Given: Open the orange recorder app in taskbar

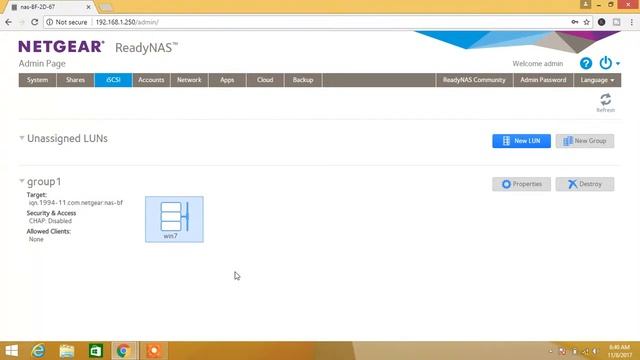Looking at the screenshot, I should pyautogui.click(x=154, y=351).
